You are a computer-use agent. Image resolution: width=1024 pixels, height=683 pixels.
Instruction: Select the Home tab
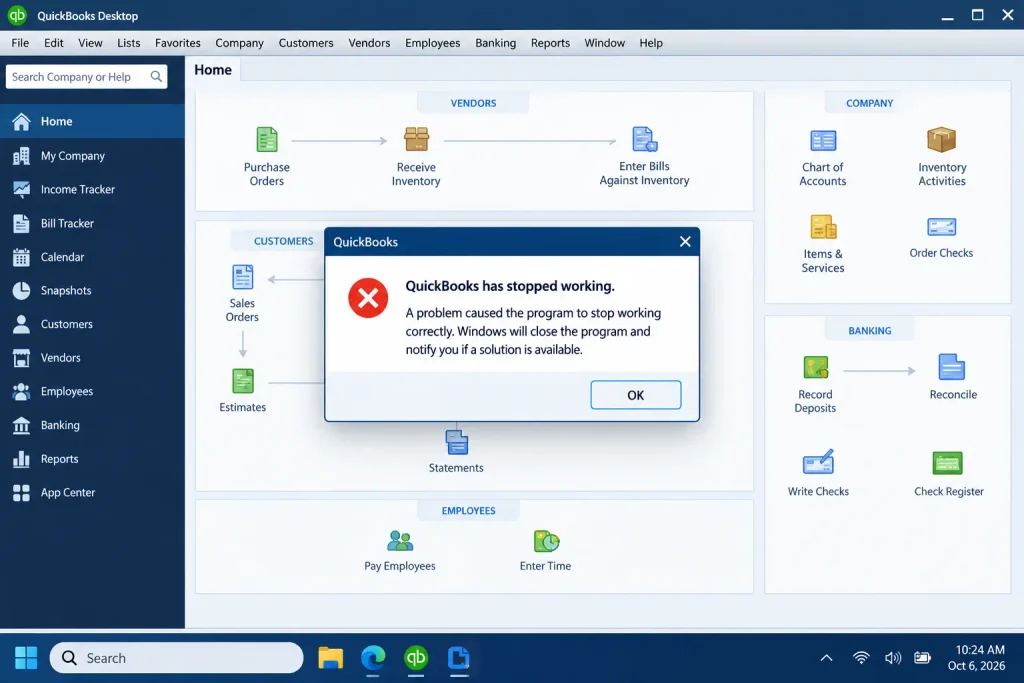coord(213,70)
